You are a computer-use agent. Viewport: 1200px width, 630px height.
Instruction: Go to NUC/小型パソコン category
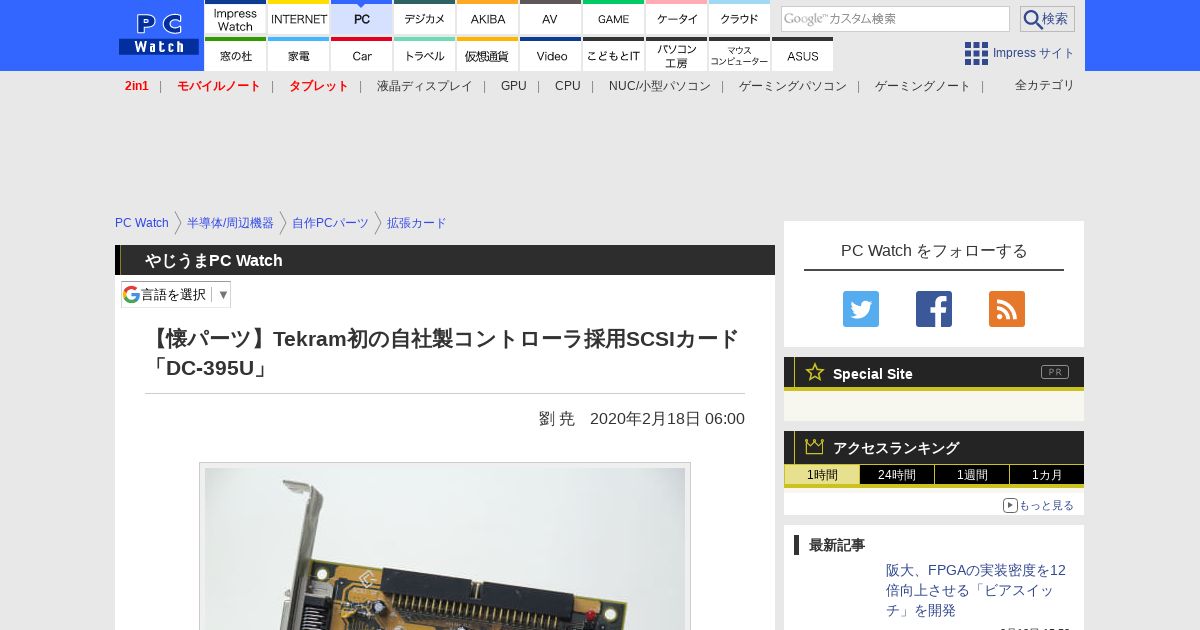(660, 86)
